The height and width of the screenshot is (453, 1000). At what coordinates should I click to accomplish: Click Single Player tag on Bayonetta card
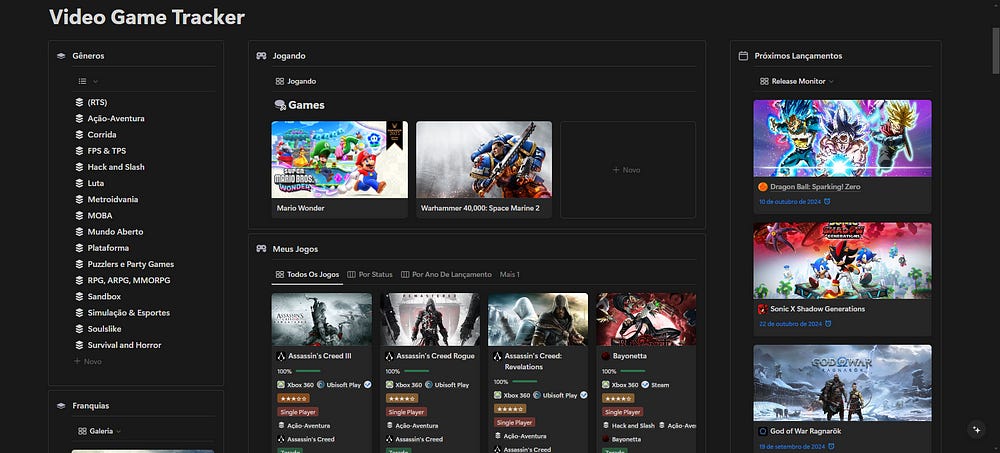click(623, 412)
